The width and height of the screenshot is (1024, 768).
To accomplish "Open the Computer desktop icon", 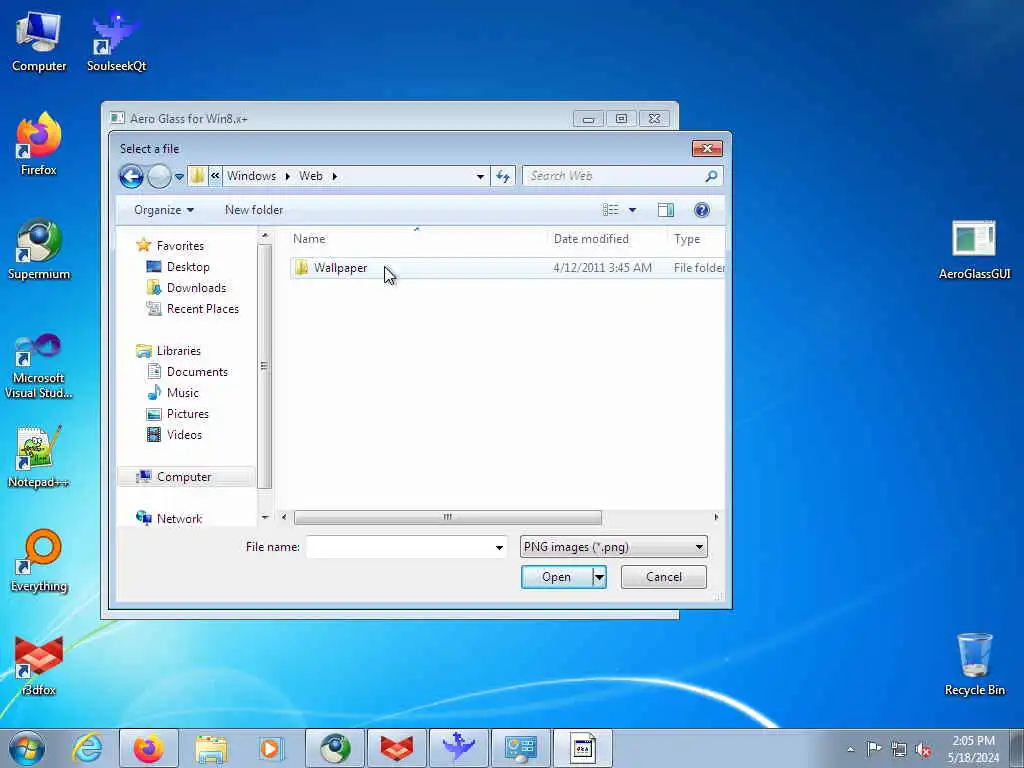I will (x=39, y=40).
